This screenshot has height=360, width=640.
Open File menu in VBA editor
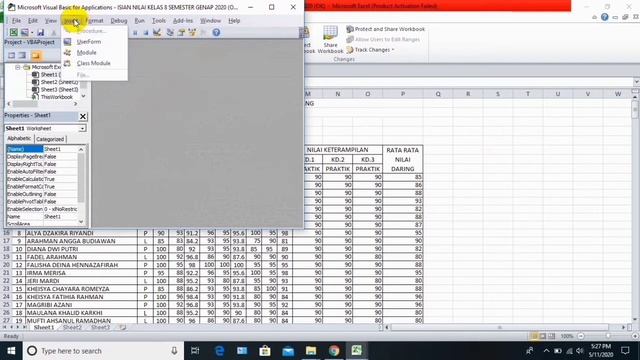[16, 20]
